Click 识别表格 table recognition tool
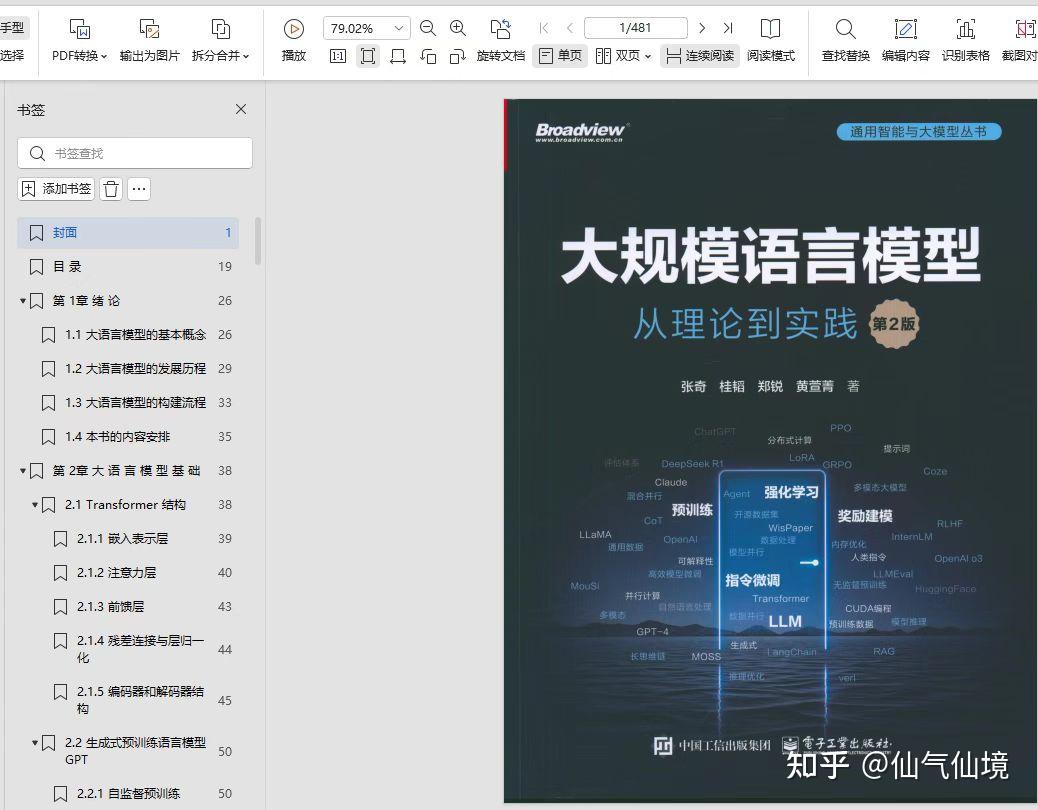1038x810 pixels. [966, 40]
